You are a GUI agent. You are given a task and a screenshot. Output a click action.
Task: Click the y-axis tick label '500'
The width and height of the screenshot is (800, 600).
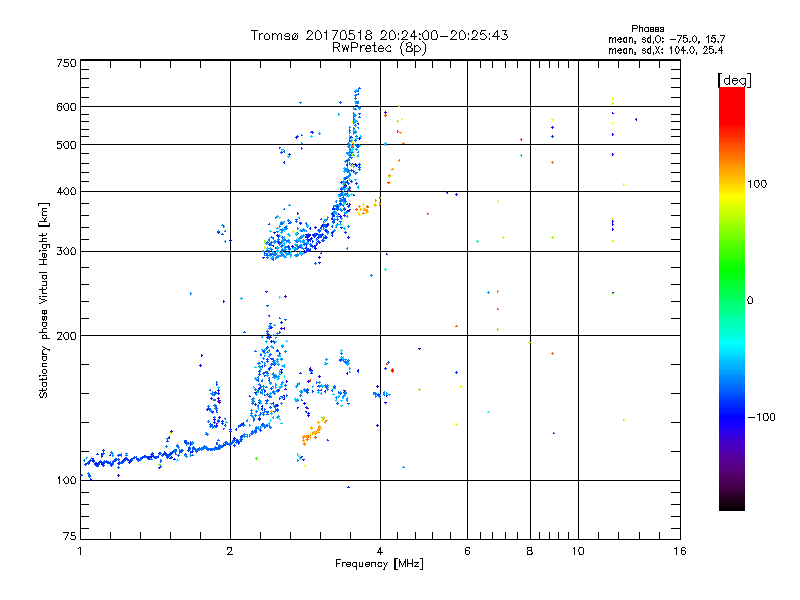pos(66,145)
